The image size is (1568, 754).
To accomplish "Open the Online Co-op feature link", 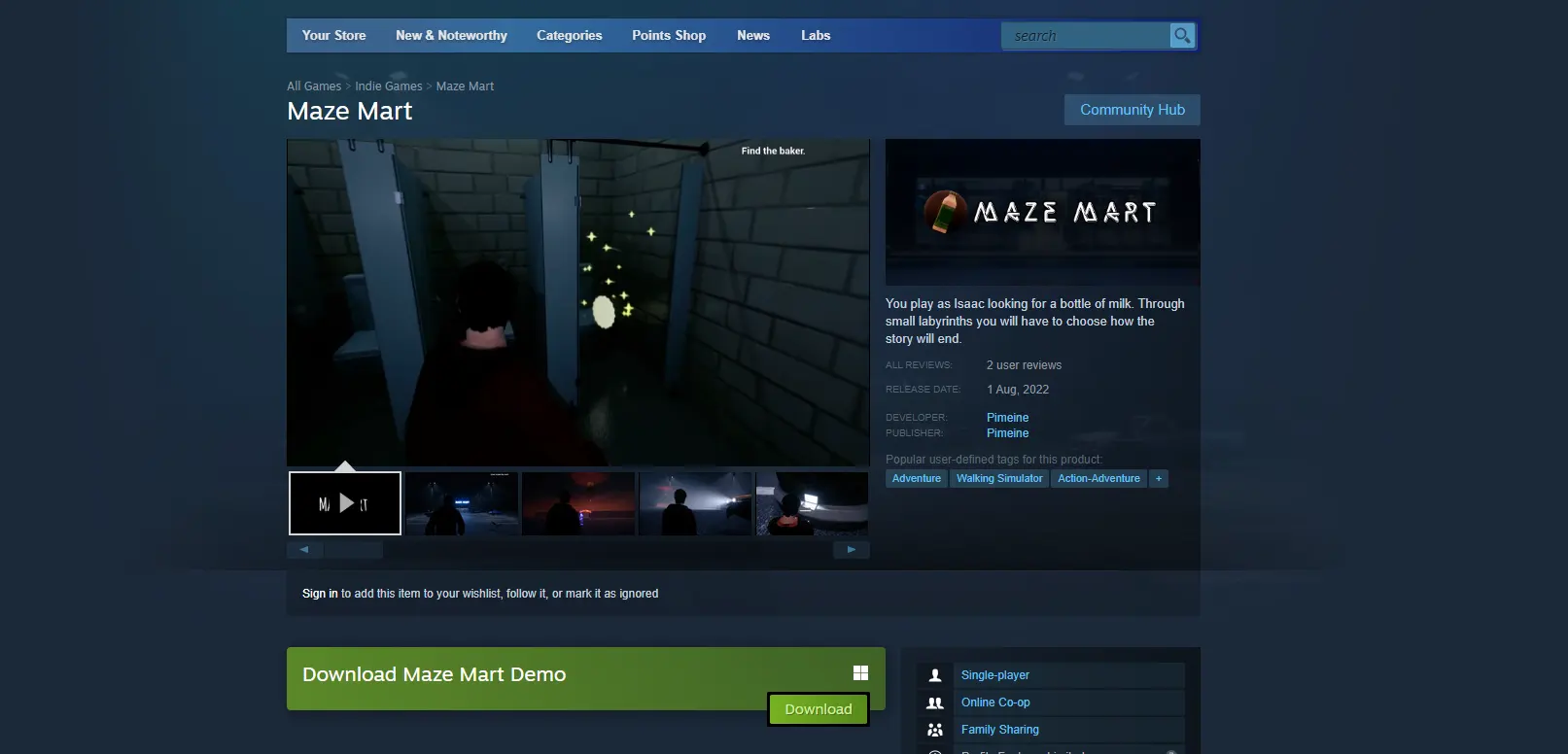I will 995,703.
